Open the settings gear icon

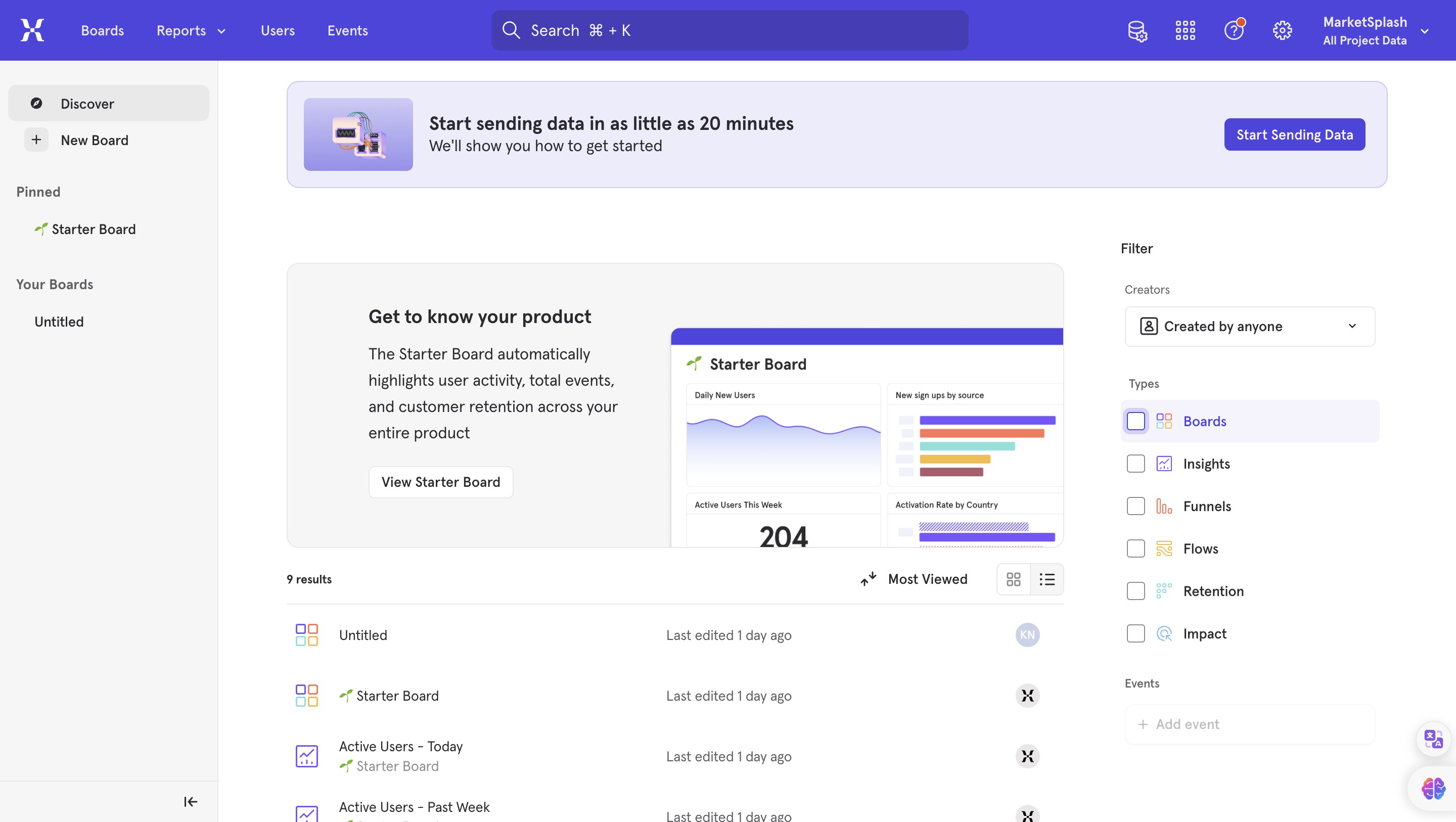pos(1282,30)
